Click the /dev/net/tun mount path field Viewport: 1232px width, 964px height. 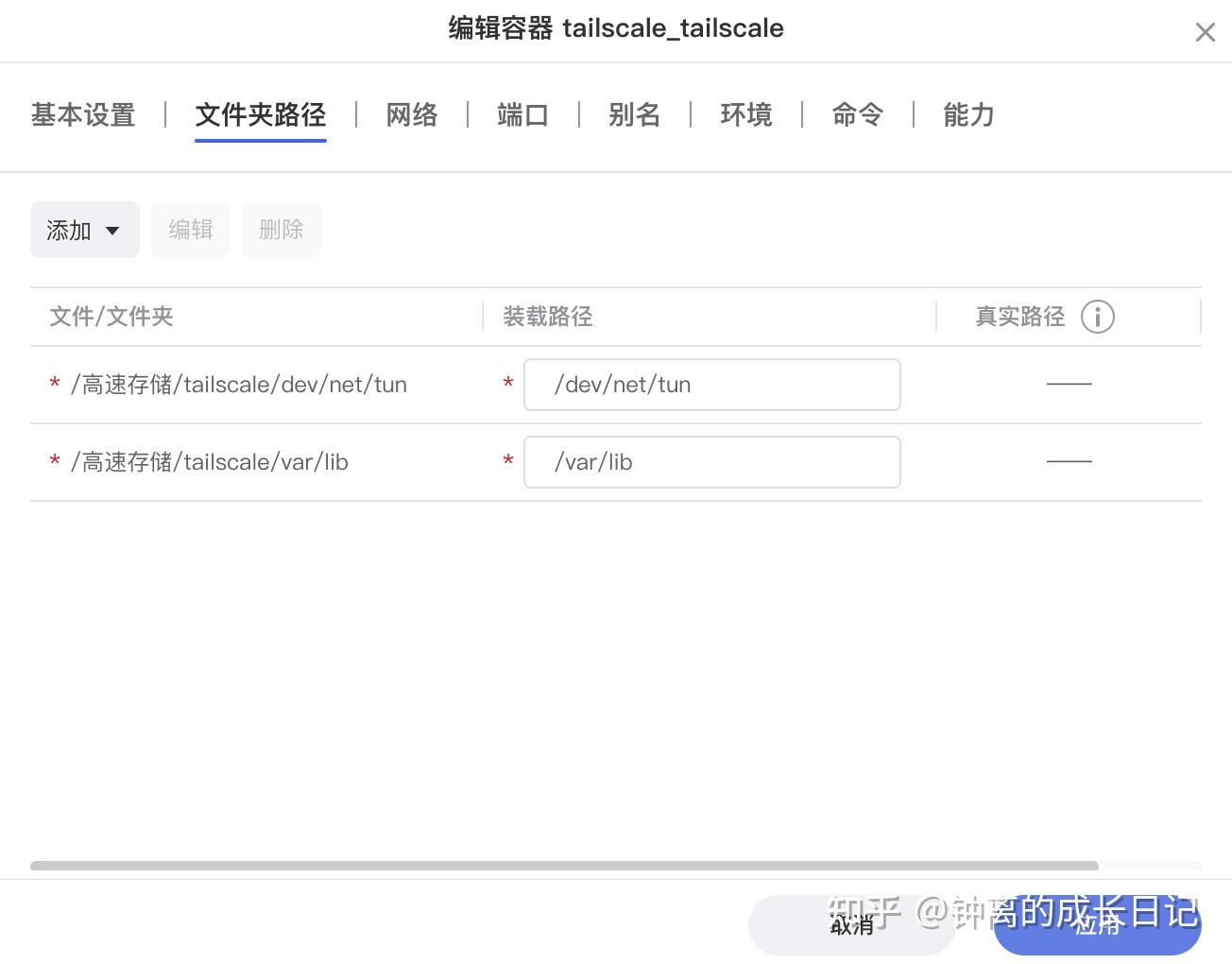pyautogui.click(x=711, y=385)
